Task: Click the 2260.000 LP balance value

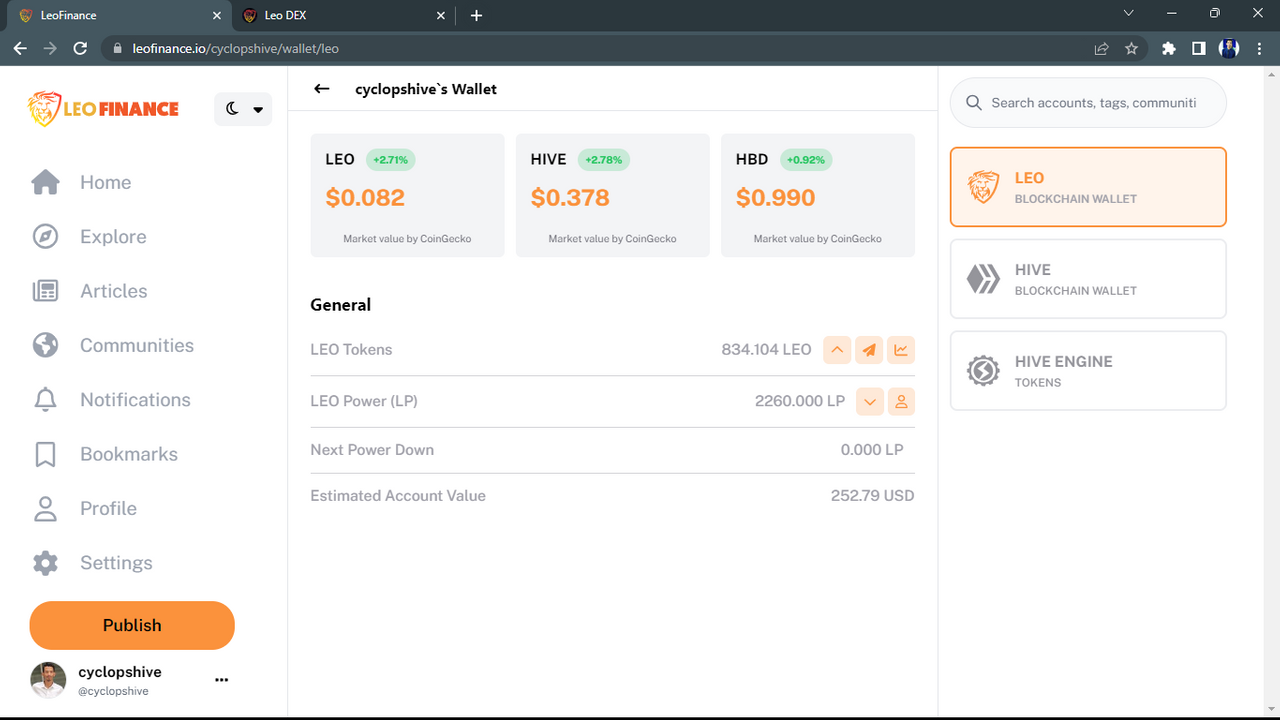Action: (x=800, y=402)
